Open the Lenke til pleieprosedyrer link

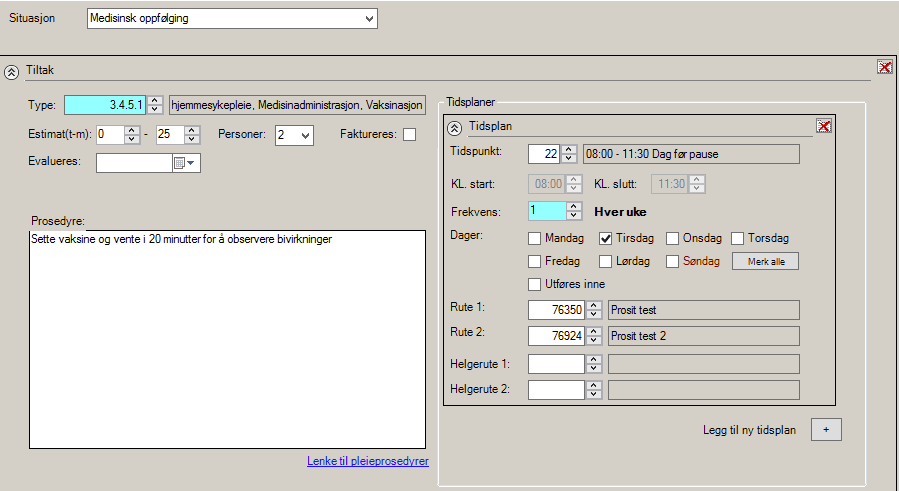click(367, 461)
